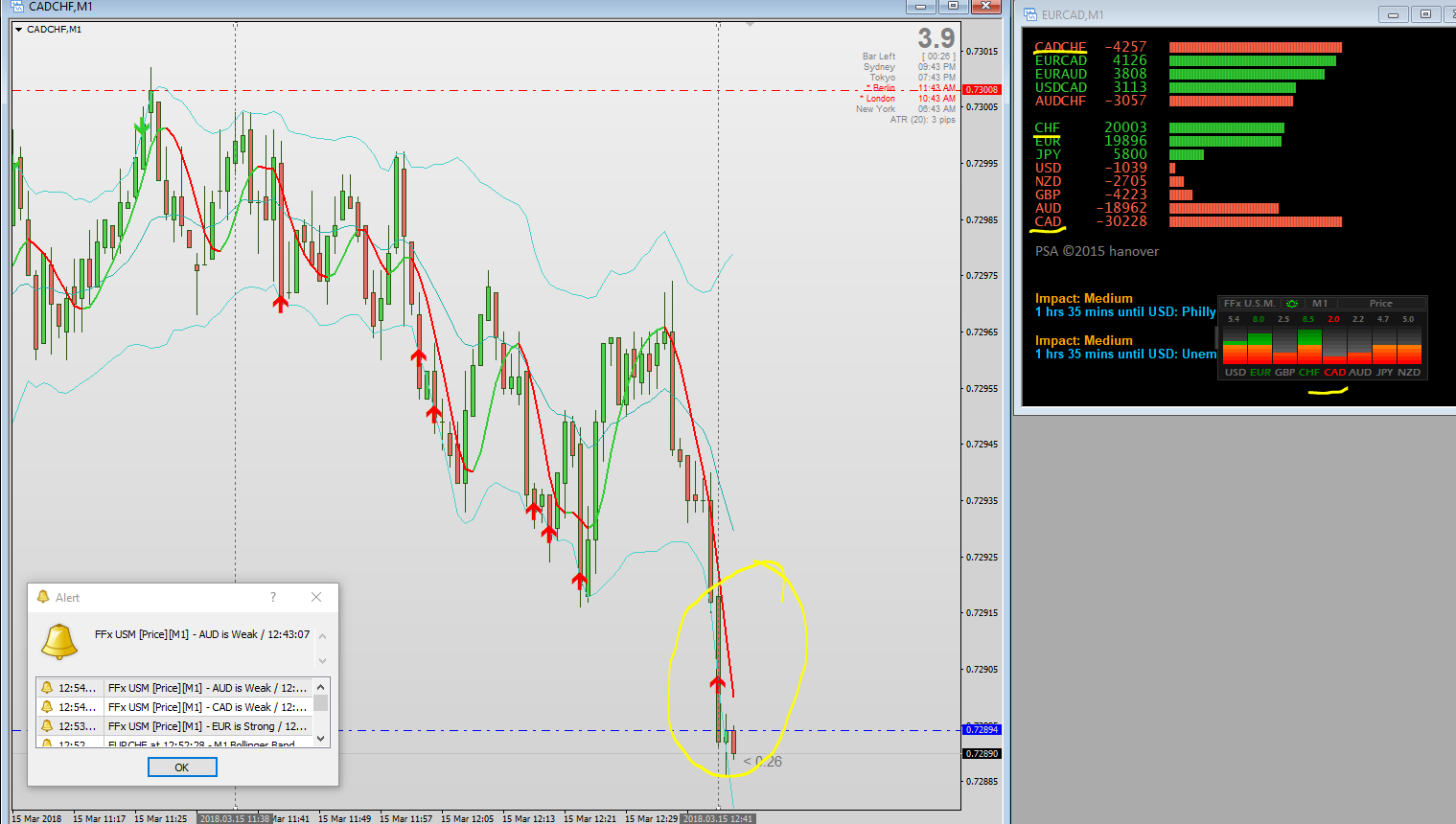The width and height of the screenshot is (1456, 824).
Task: Click the '15 Mar 12:05' time axis label
Action: click(x=467, y=818)
